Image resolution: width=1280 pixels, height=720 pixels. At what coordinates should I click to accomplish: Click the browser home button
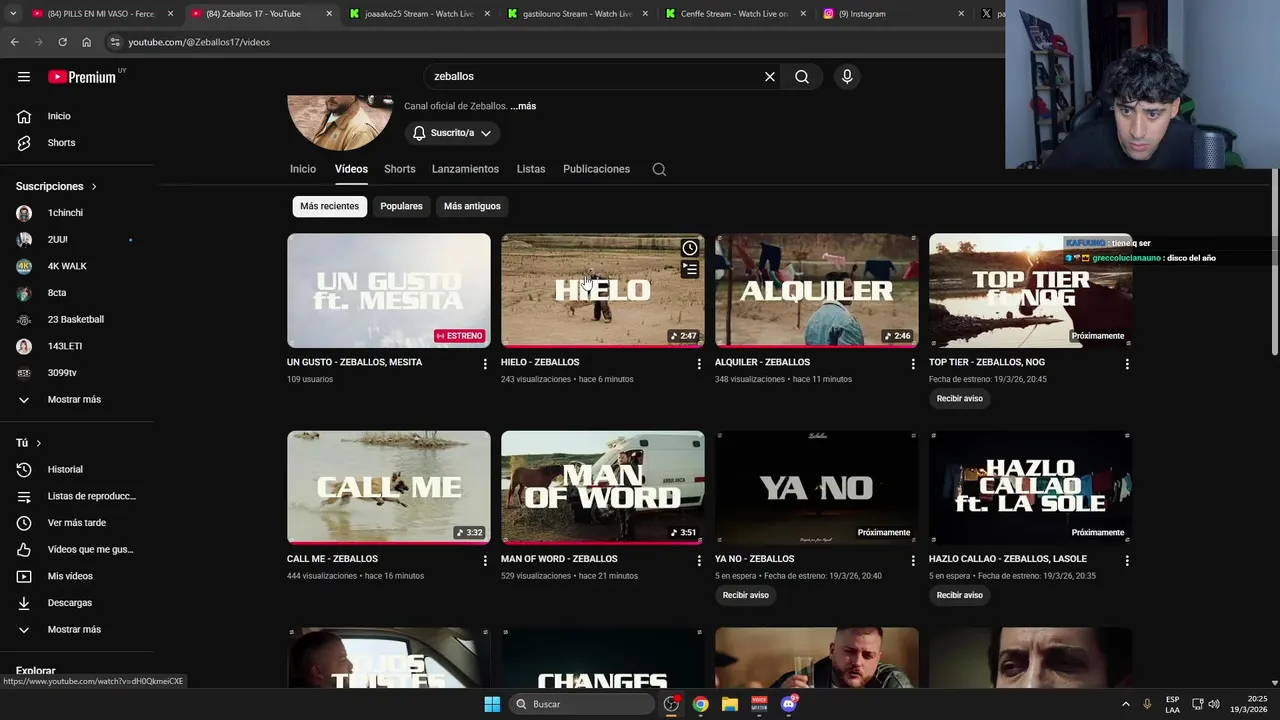coord(86,42)
